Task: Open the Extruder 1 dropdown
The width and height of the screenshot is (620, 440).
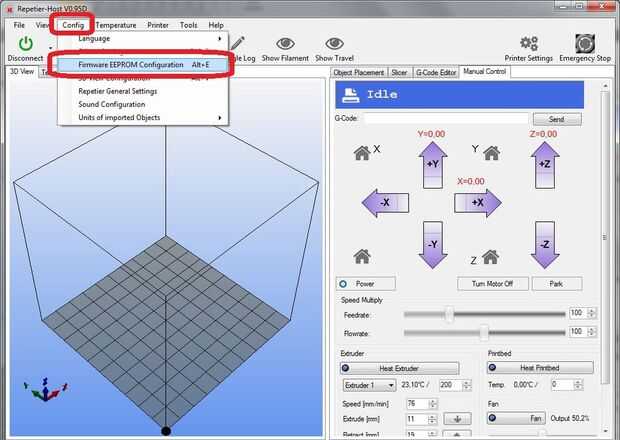Action: point(369,385)
